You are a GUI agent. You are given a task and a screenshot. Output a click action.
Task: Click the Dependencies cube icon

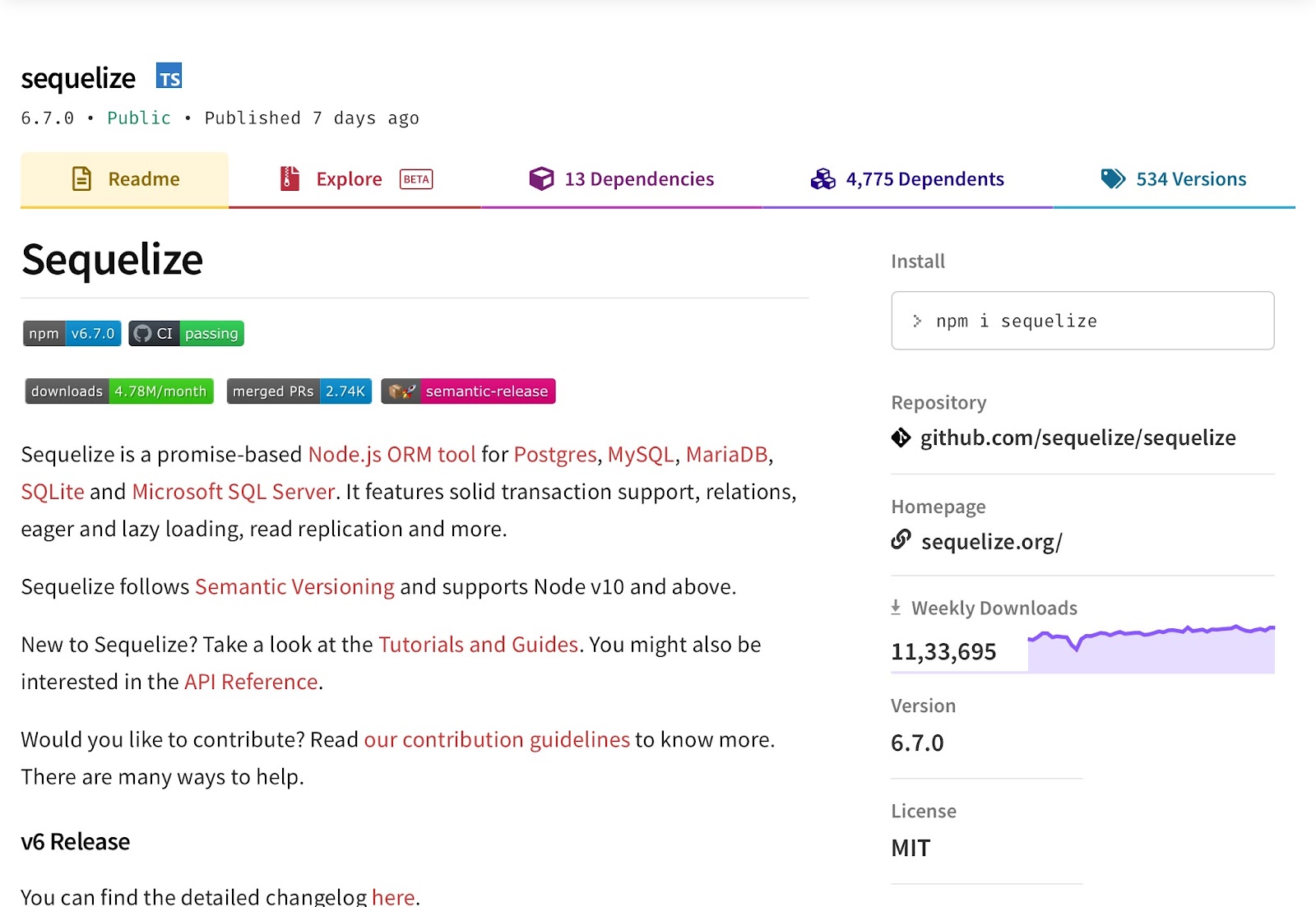coord(541,178)
